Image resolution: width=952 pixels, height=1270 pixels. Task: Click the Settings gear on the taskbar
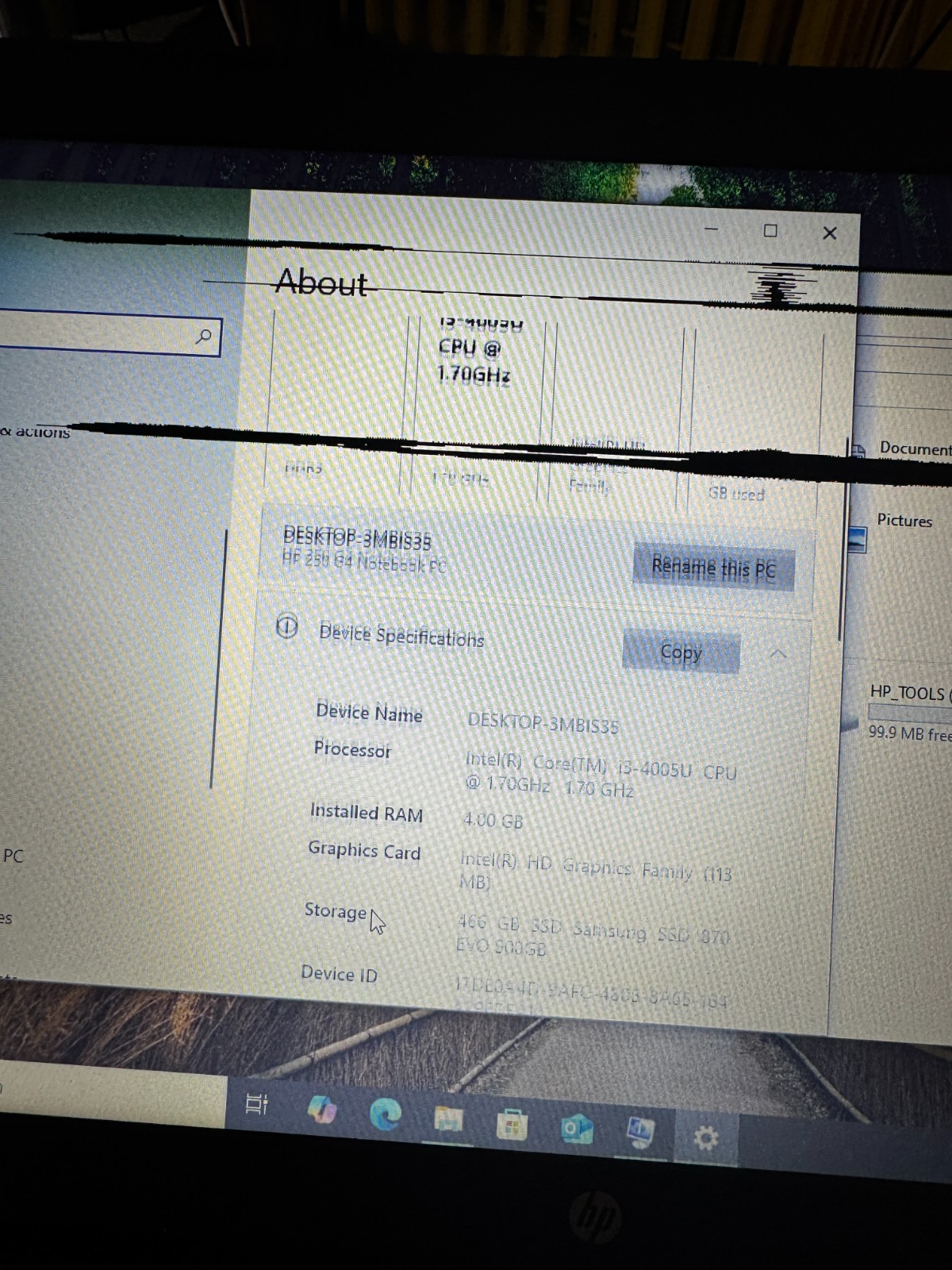tap(705, 1139)
